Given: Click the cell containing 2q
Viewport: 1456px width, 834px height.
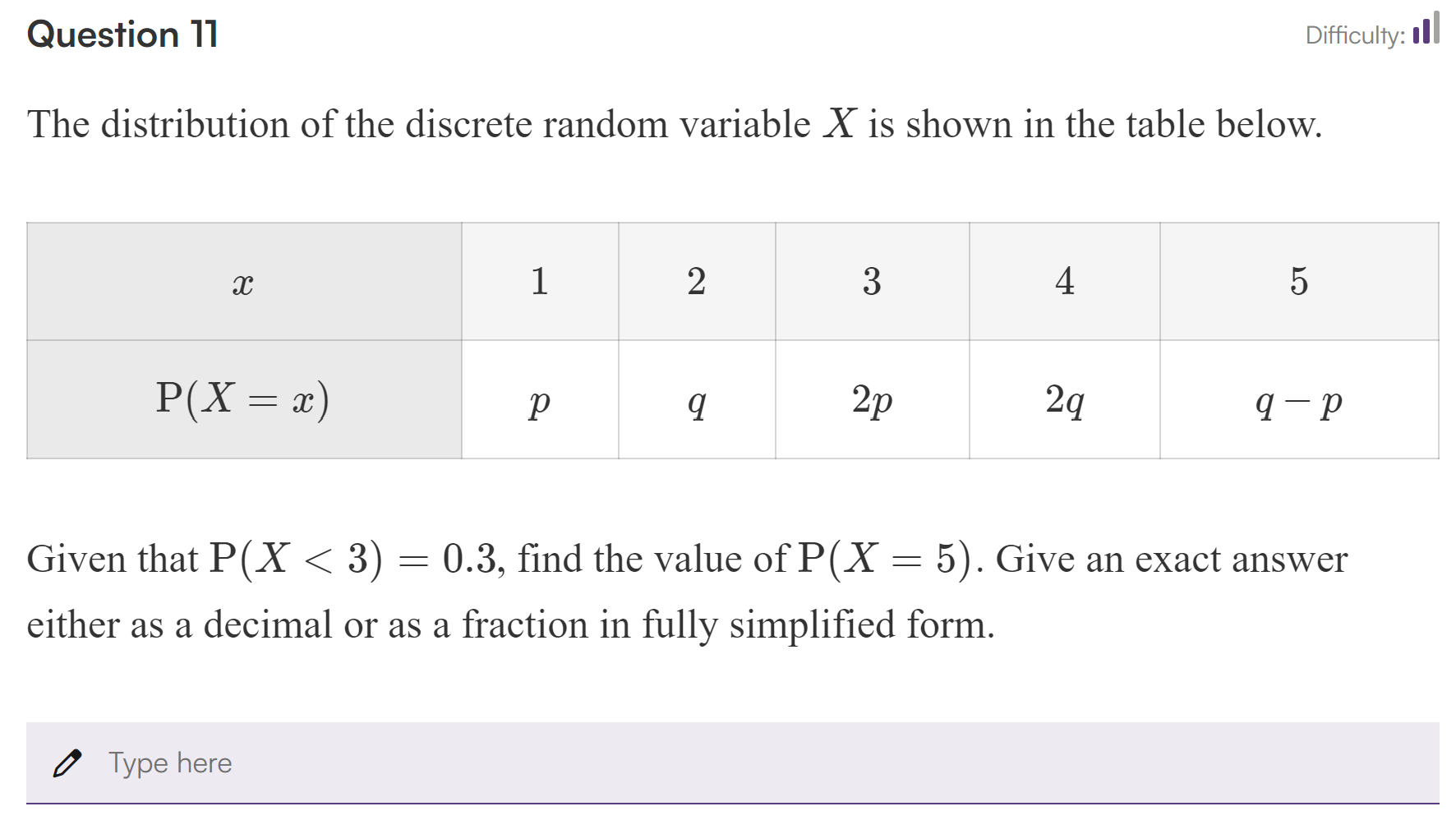Looking at the screenshot, I should (1064, 401).
